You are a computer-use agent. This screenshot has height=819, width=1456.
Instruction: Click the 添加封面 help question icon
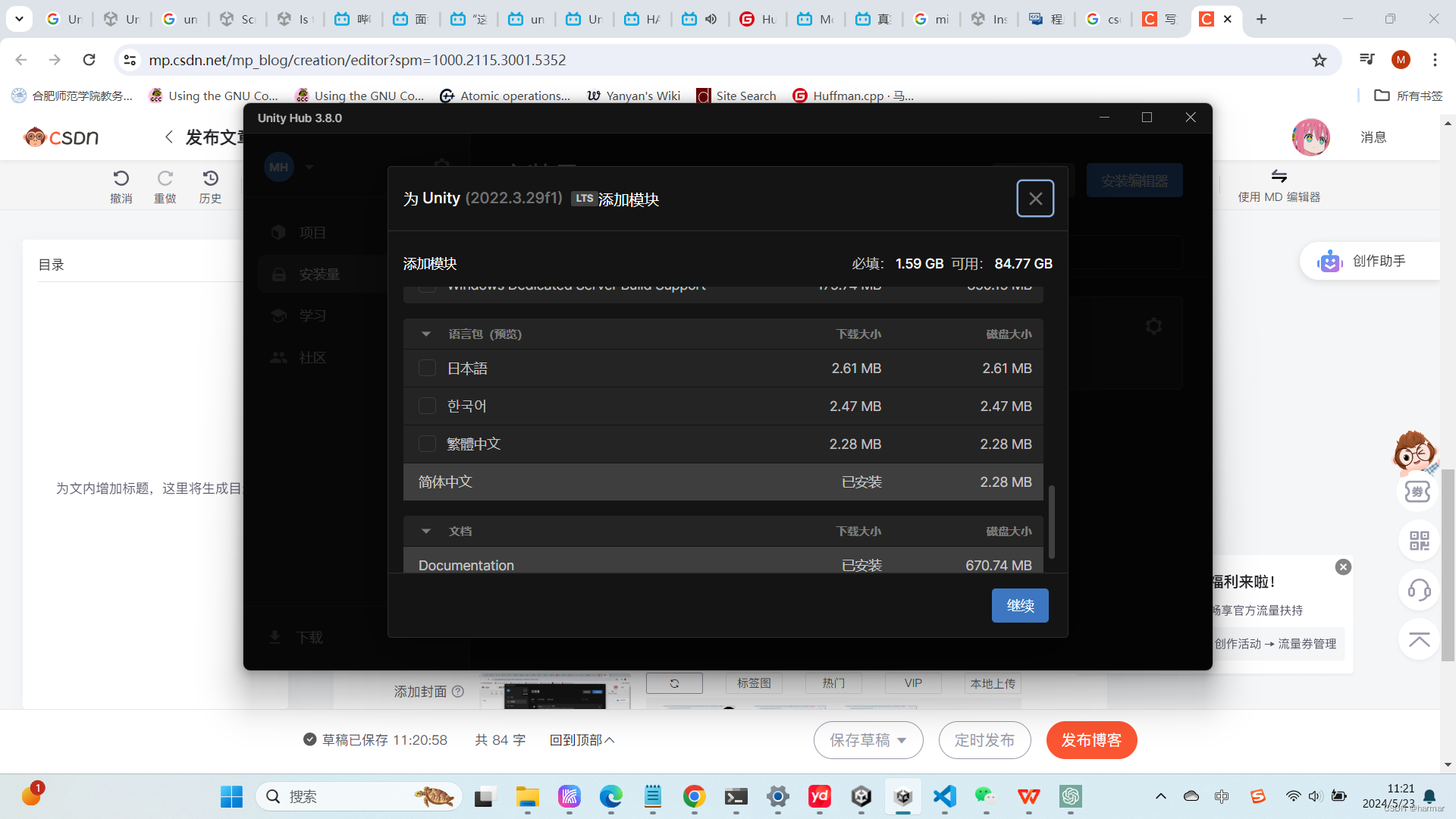458,692
